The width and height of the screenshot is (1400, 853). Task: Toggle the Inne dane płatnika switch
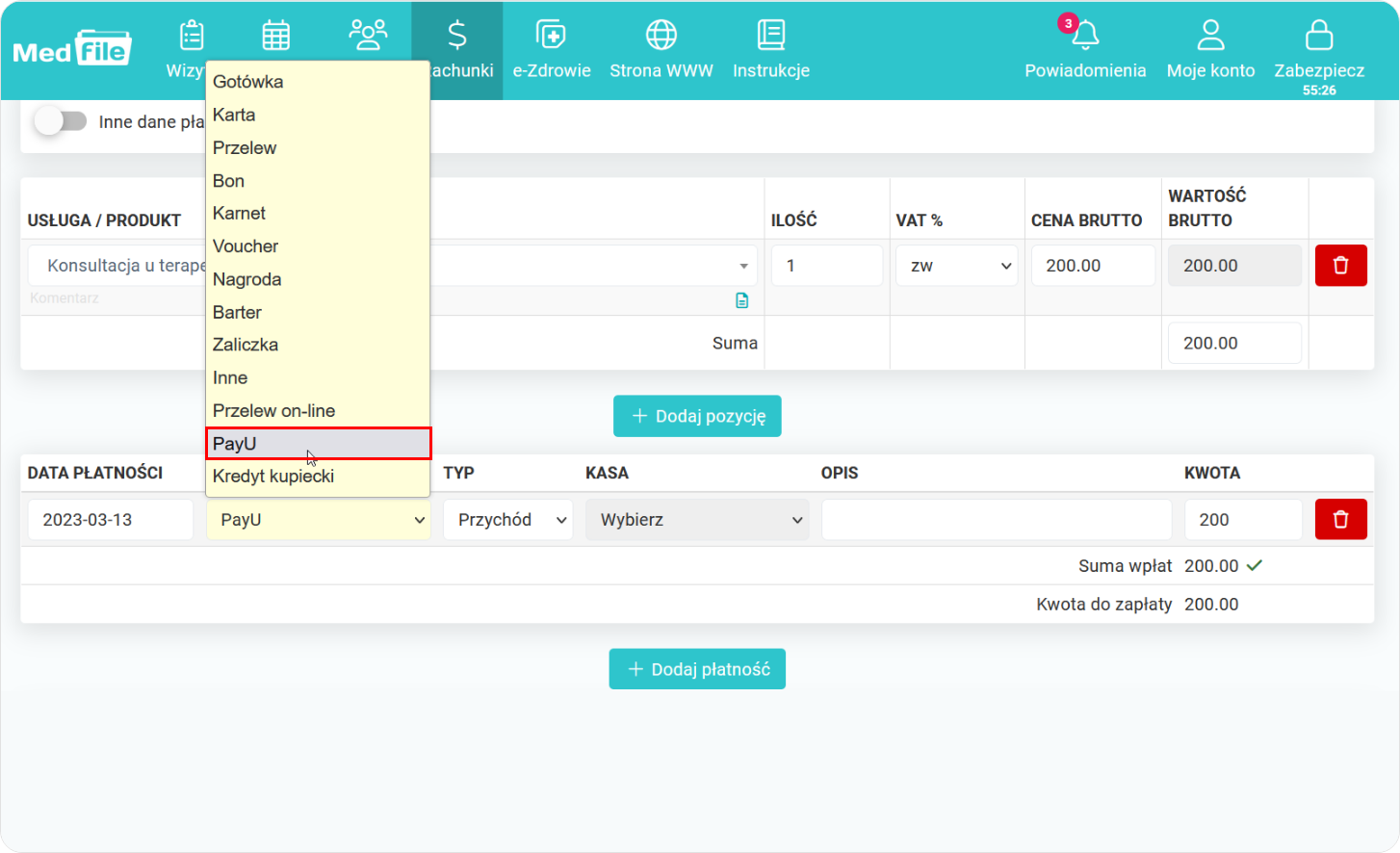click(x=61, y=122)
